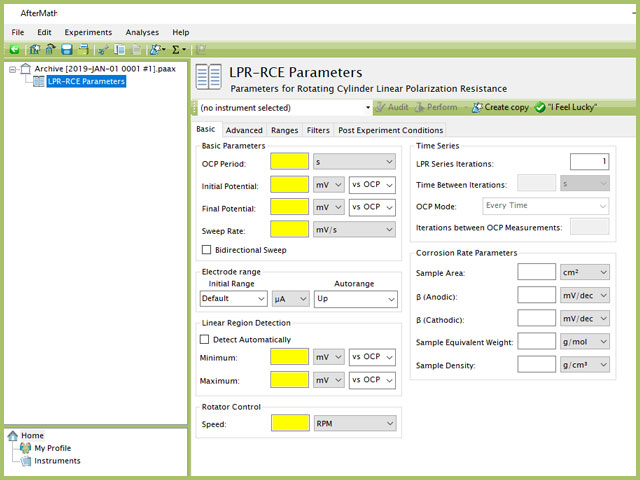
Task: Open the Final Potential mV unit dropdown
Action: click(x=329, y=207)
